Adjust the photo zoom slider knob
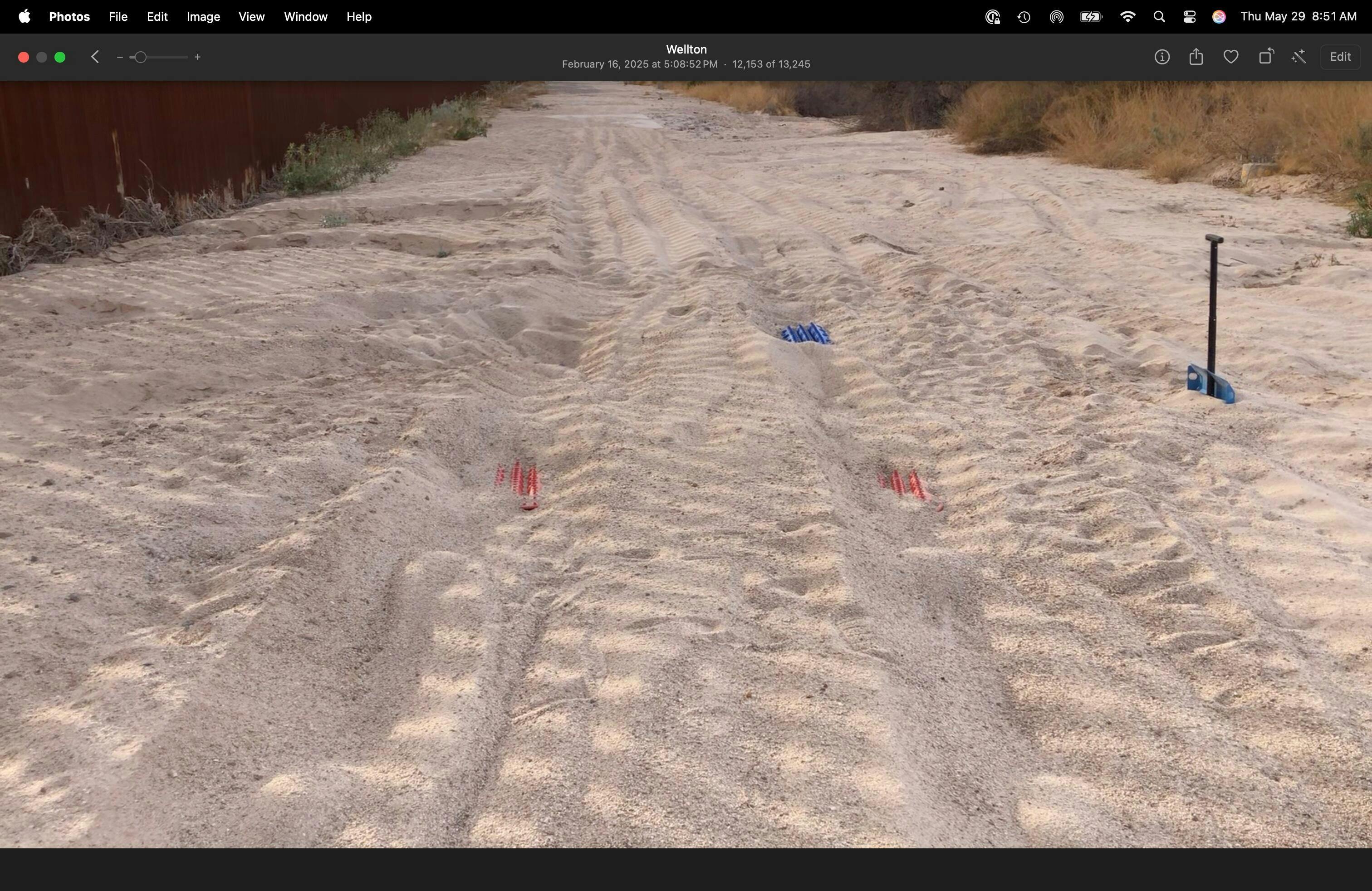 click(140, 57)
